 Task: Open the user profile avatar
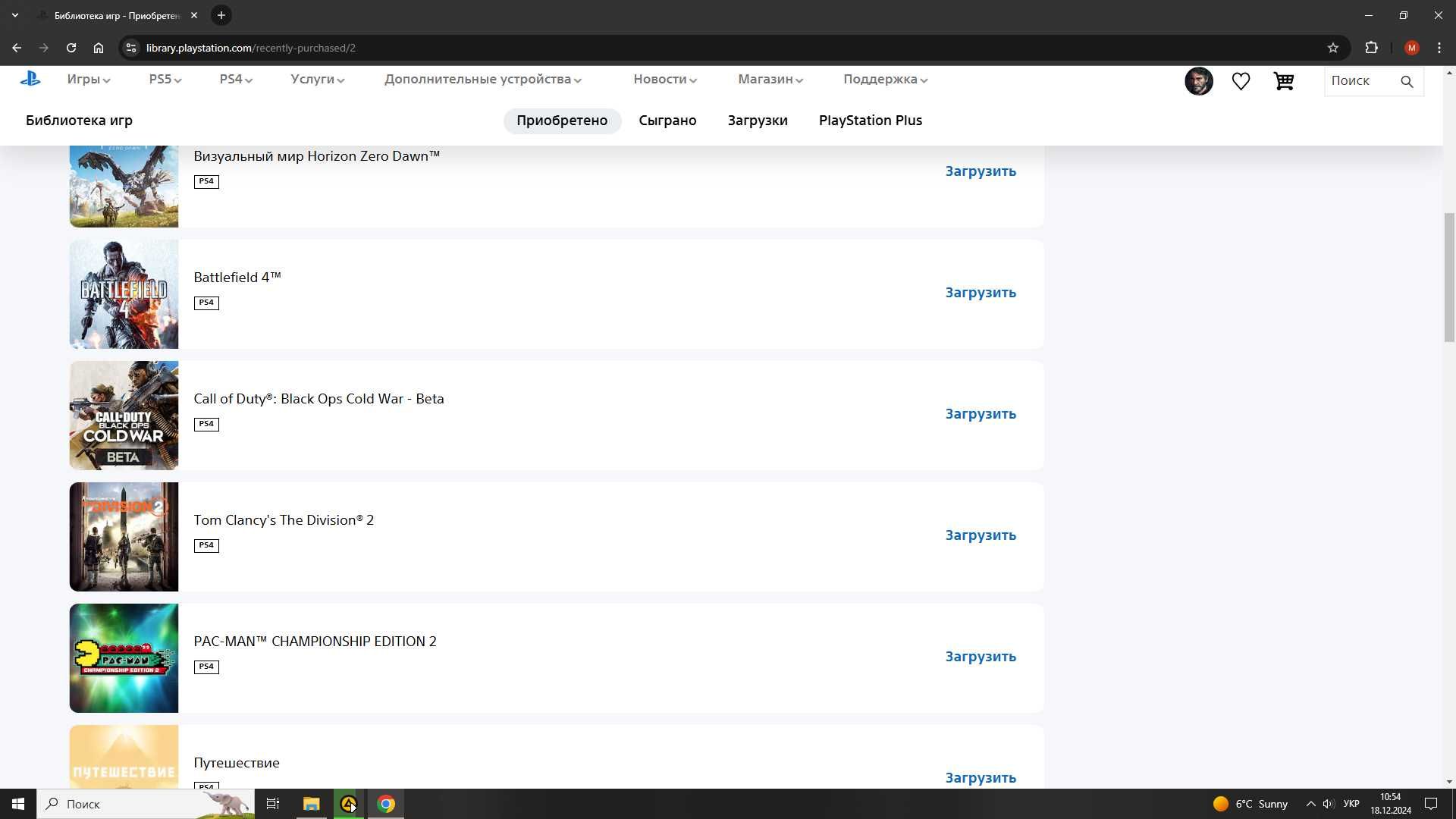coord(1199,81)
